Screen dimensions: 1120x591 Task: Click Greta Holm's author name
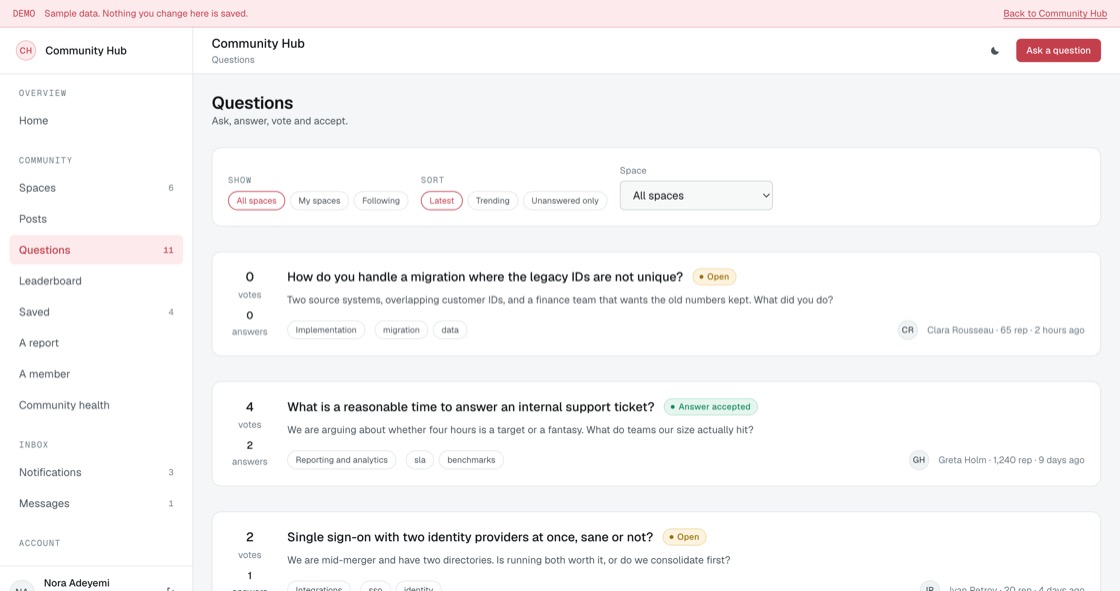(x=962, y=460)
